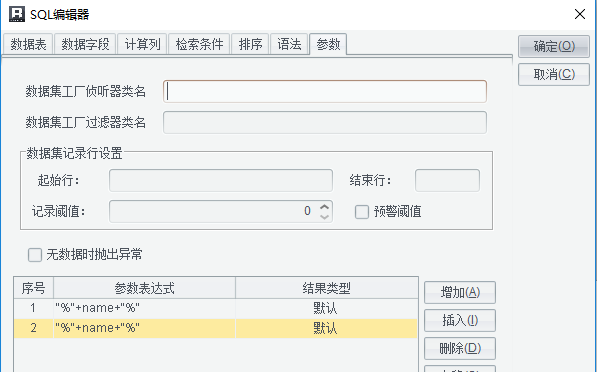The height and width of the screenshot is (372, 597).
Task: Click the 序号 column header
Action: [34, 288]
